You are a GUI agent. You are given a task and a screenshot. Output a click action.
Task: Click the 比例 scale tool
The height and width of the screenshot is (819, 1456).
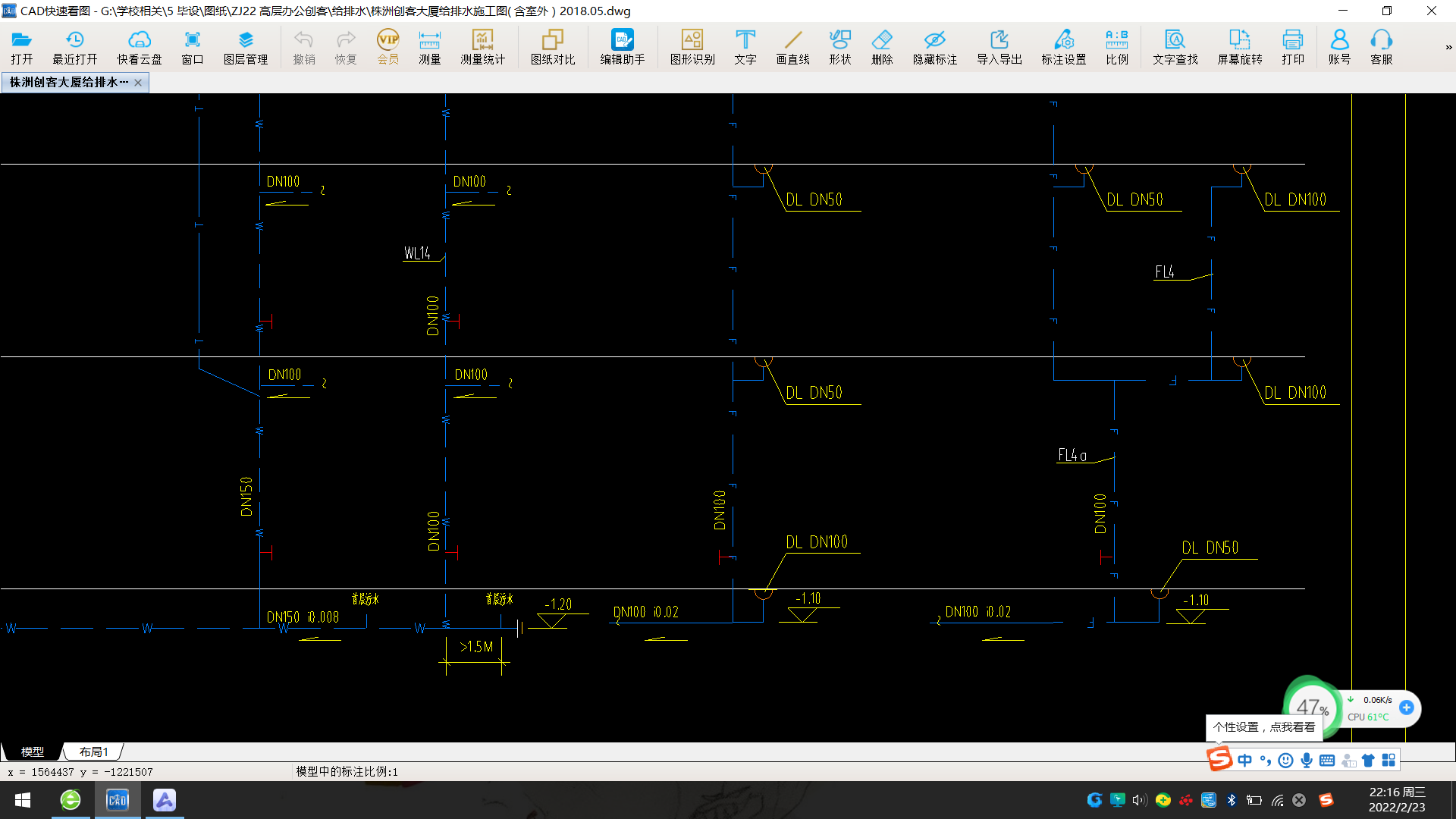[x=1116, y=47]
